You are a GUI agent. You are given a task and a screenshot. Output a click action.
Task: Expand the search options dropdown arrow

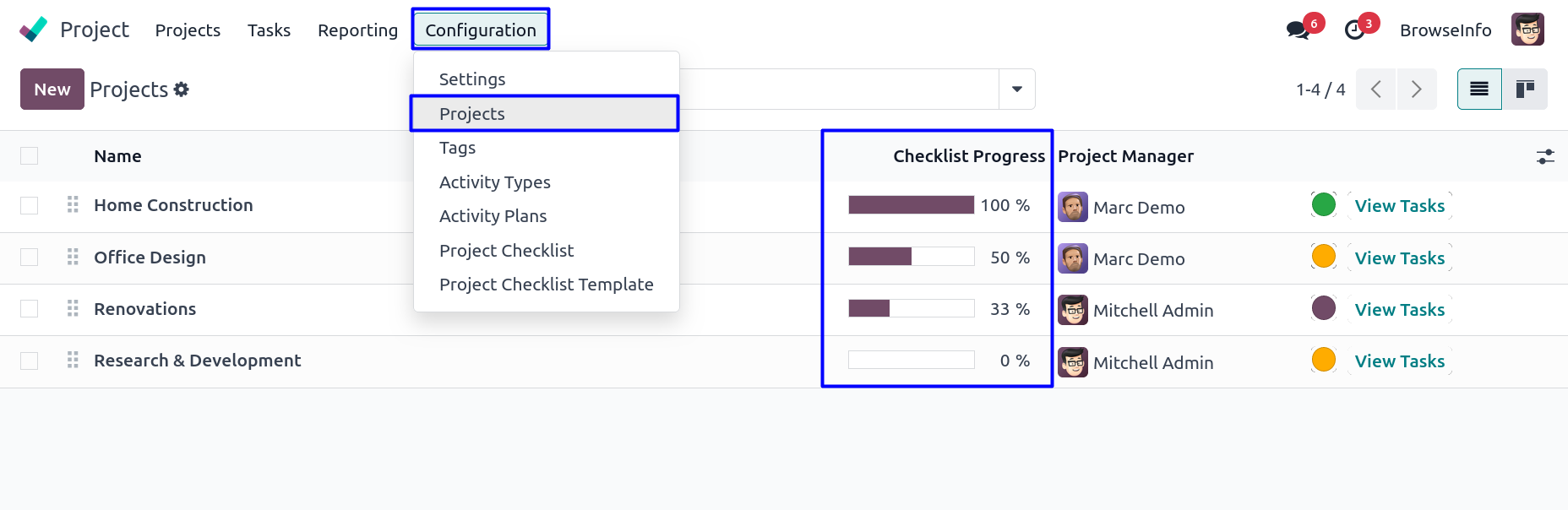tap(1017, 90)
